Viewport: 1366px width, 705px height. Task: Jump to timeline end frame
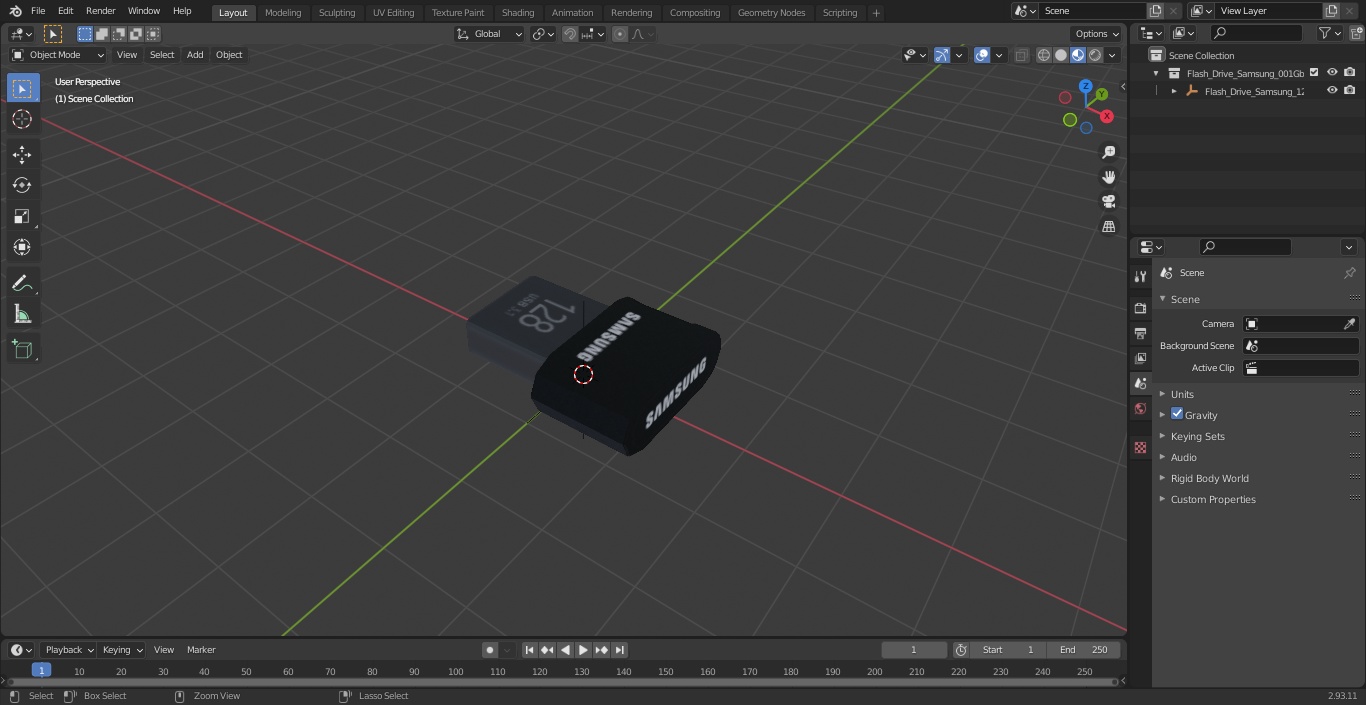point(619,650)
